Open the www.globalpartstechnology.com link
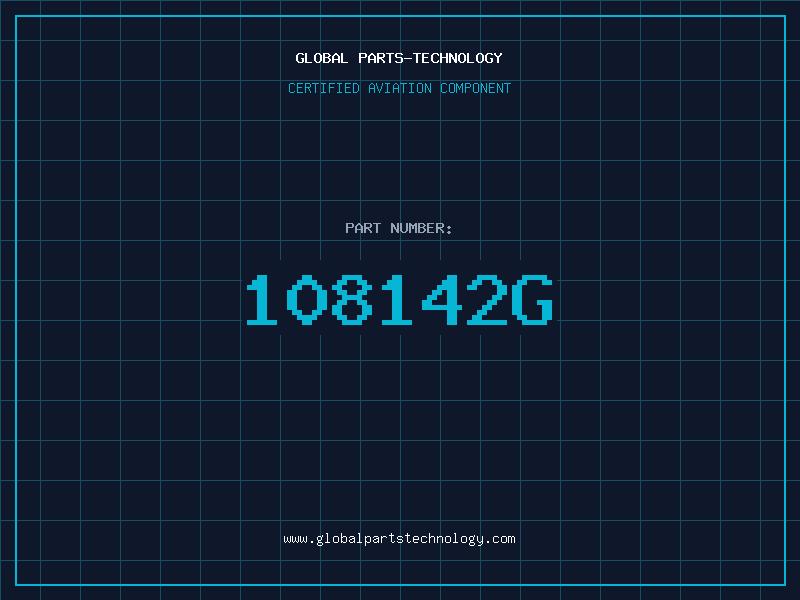Screen dimensions: 800x600 [399, 539]
